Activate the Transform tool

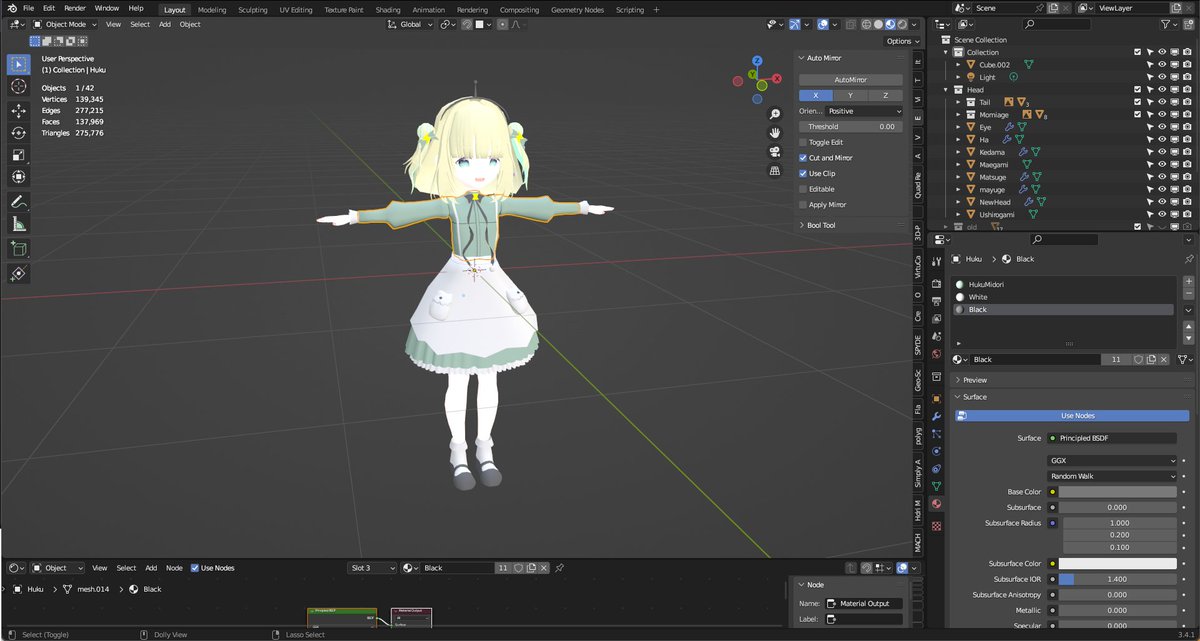(x=18, y=177)
